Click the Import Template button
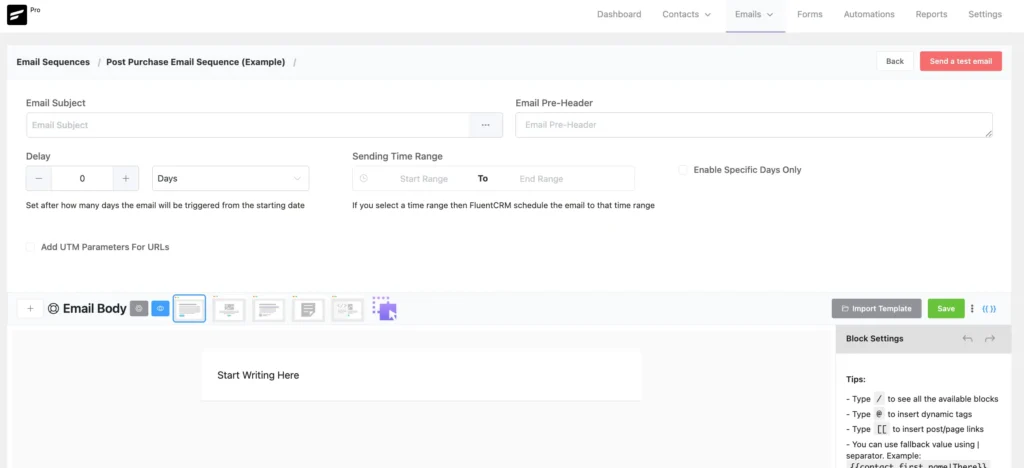The height and width of the screenshot is (468, 1024). point(876,309)
